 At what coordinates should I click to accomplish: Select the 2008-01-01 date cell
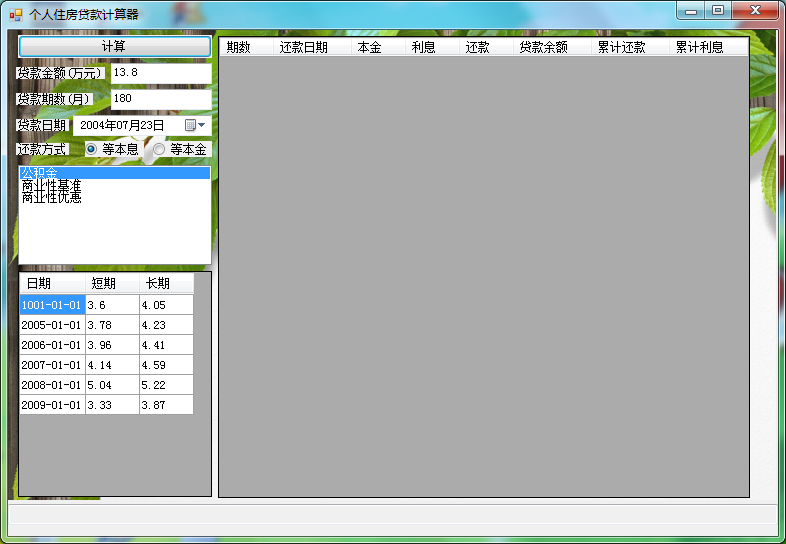[x=53, y=385]
